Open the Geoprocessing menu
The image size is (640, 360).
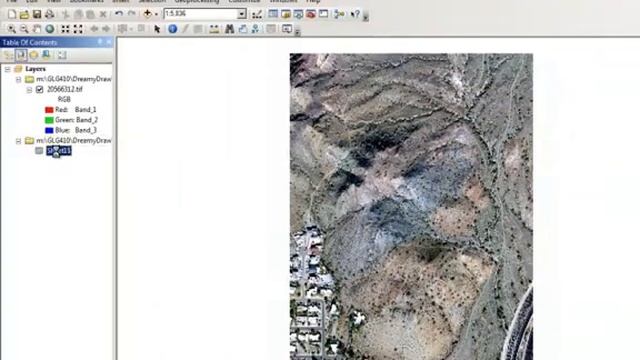[x=197, y=1]
